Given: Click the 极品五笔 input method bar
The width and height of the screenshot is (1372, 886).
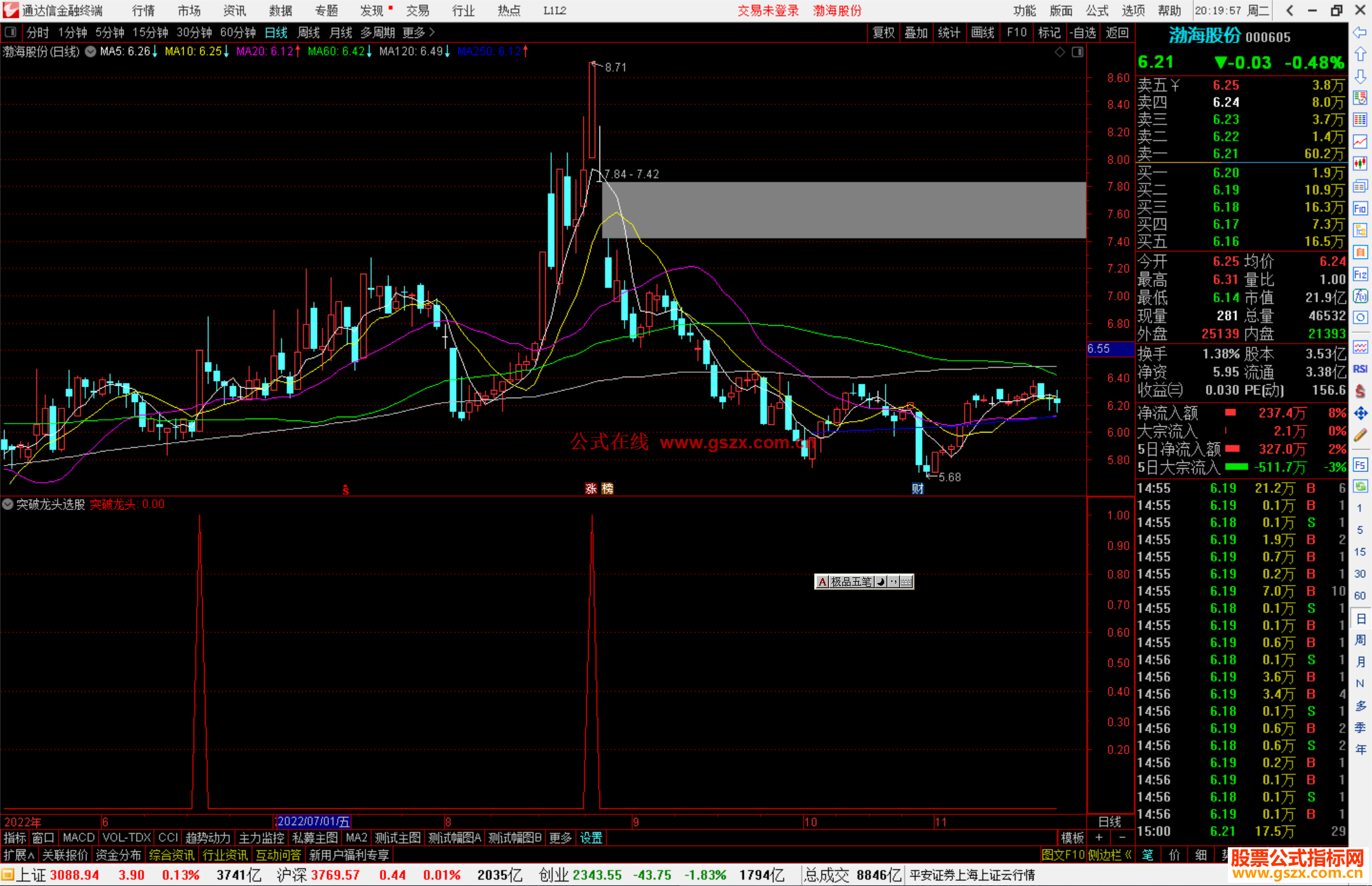Looking at the screenshot, I should point(864,581).
